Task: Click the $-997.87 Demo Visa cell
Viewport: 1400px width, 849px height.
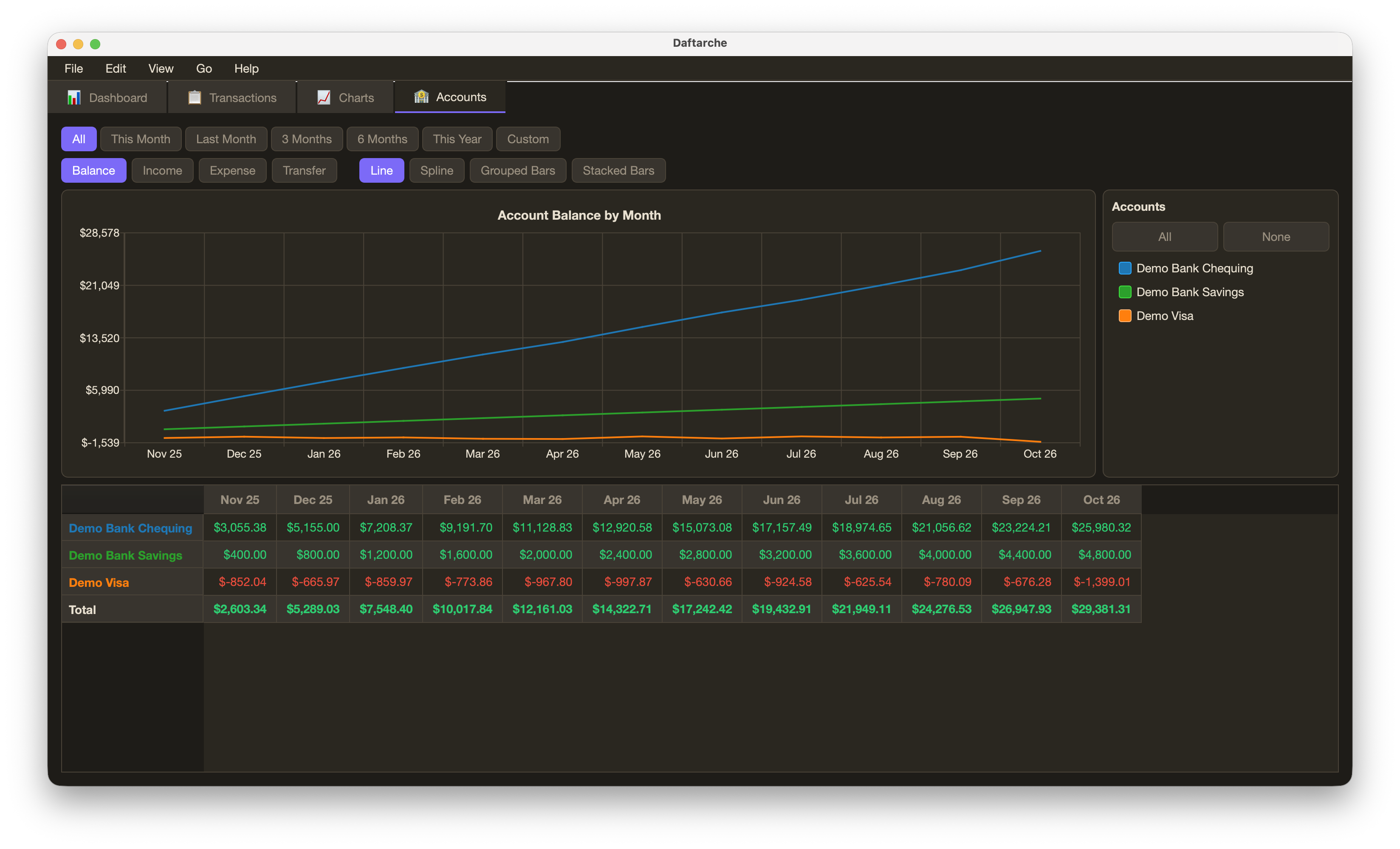Action: point(622,582)
